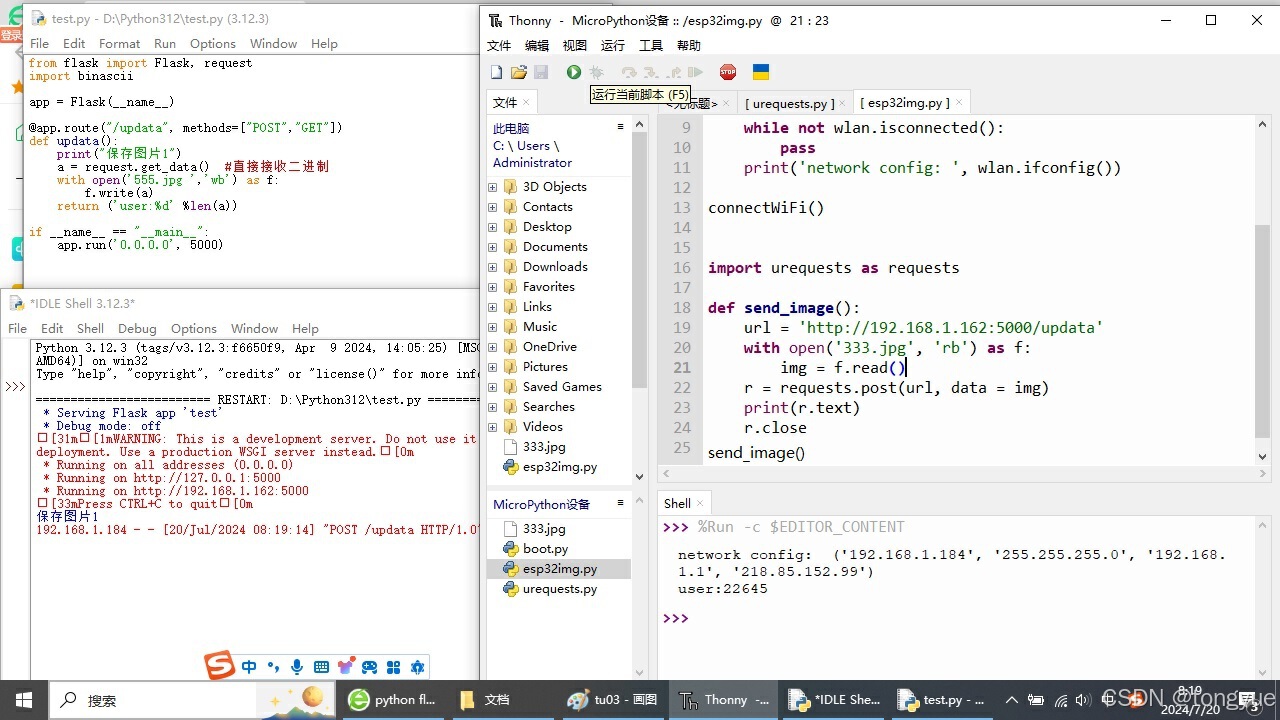Open the 'tu03 - 画图' taskbar window
The width and height of the screenshot is (1280, 720).
610,700
